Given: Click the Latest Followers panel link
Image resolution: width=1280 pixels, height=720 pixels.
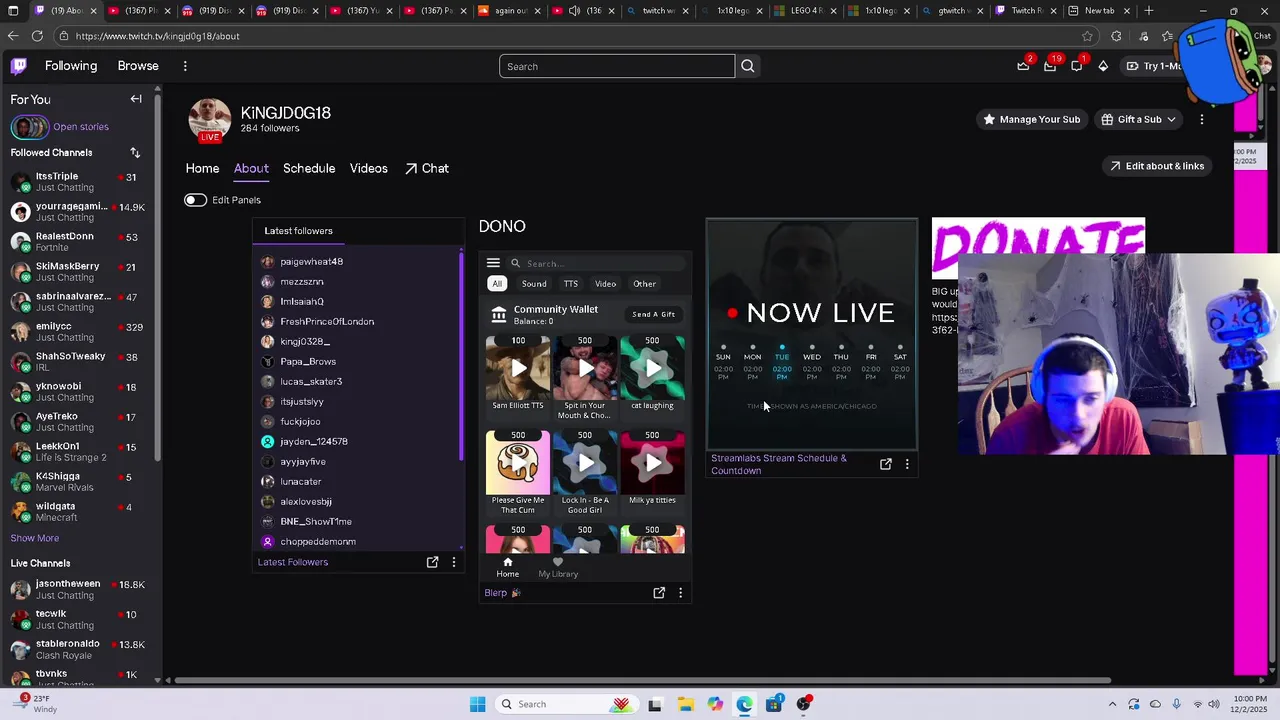Looking at the screenshot, I should 293,562.
